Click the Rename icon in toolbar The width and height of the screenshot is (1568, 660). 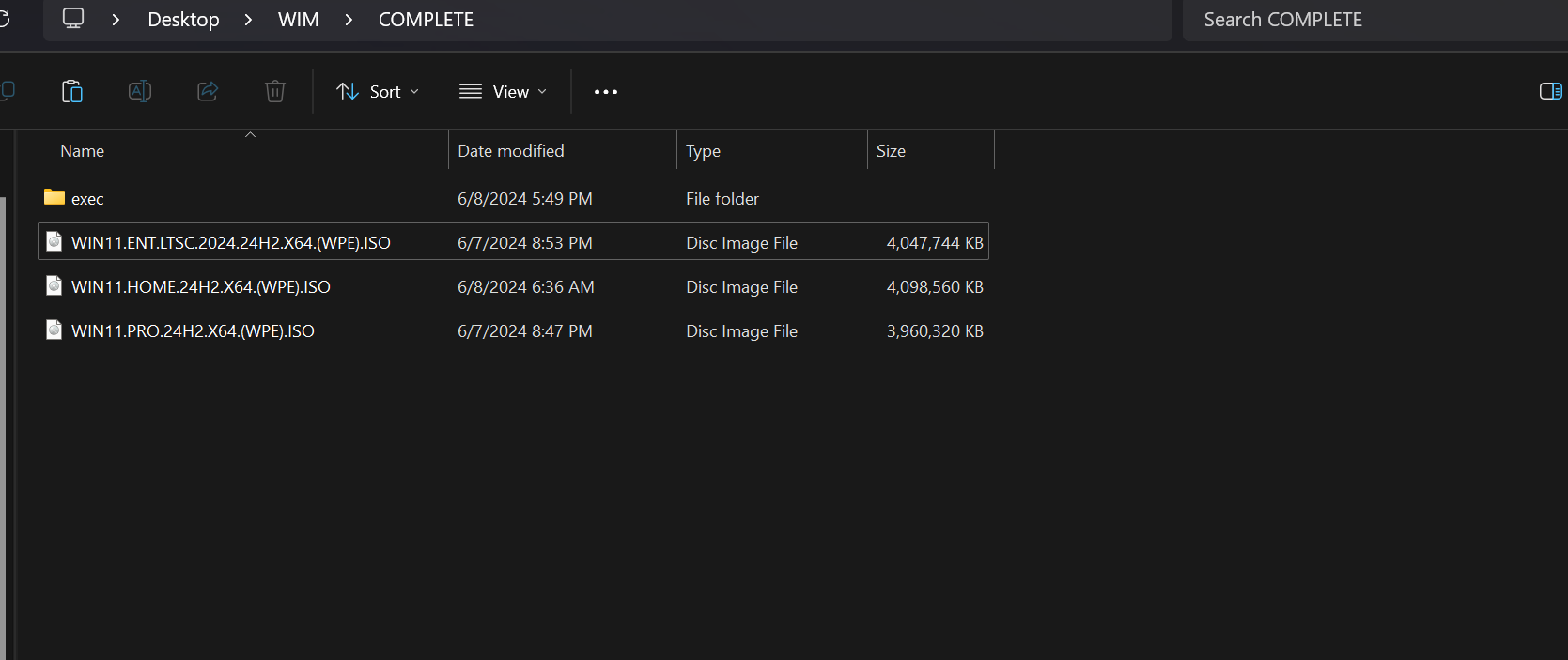pos(140,91)
